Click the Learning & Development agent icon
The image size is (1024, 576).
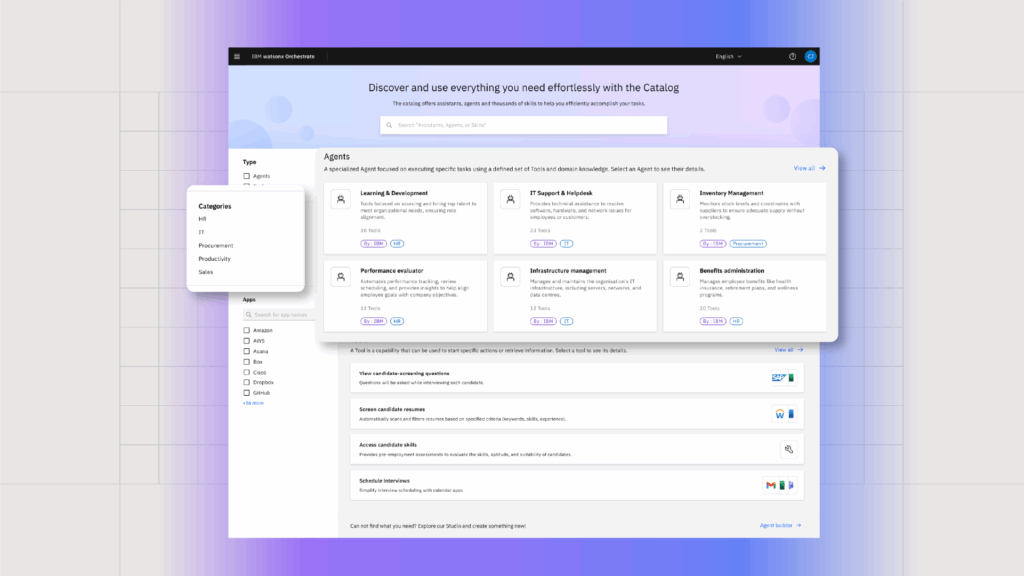coord(342,200)
